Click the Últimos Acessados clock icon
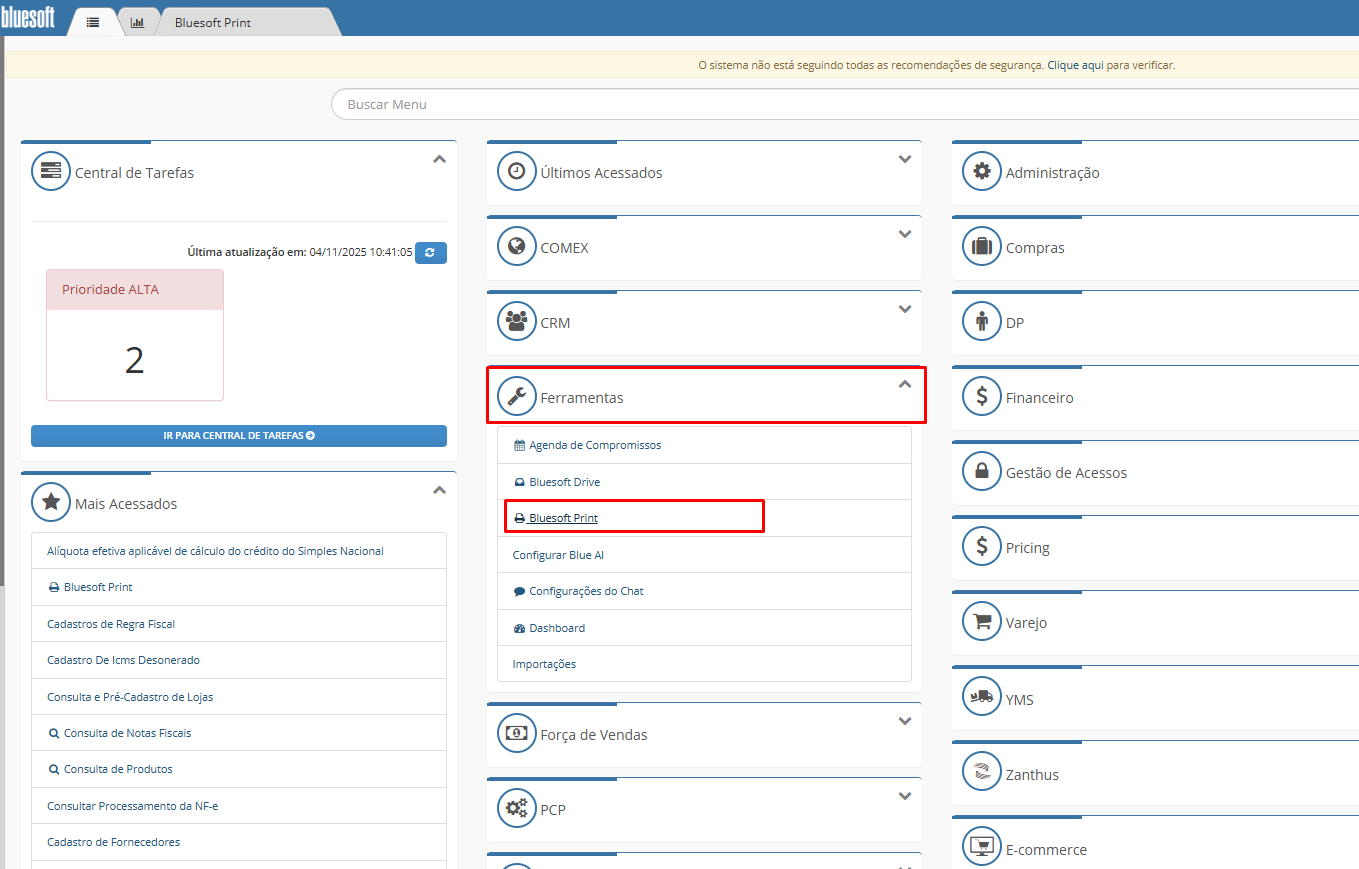This screenshot has width=1359, height=869. coord(516,172)
